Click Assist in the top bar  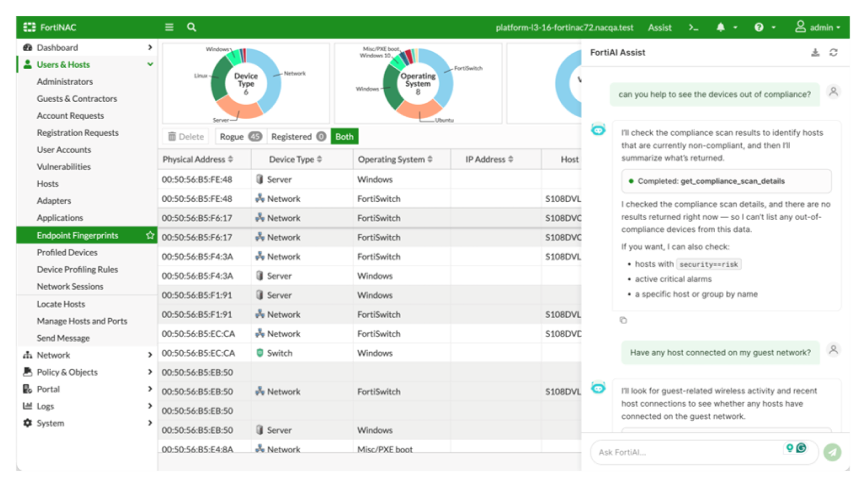click(659, 28)
